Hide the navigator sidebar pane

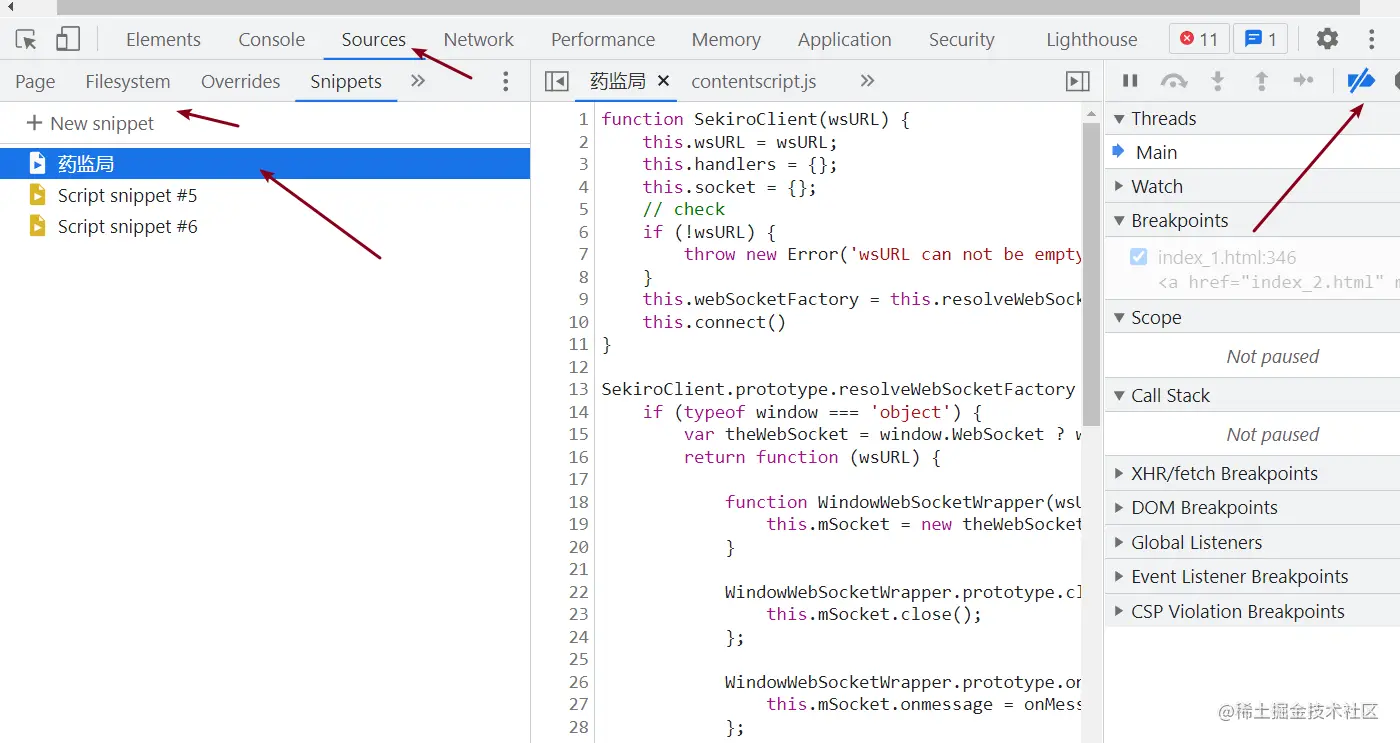(557, 81)
